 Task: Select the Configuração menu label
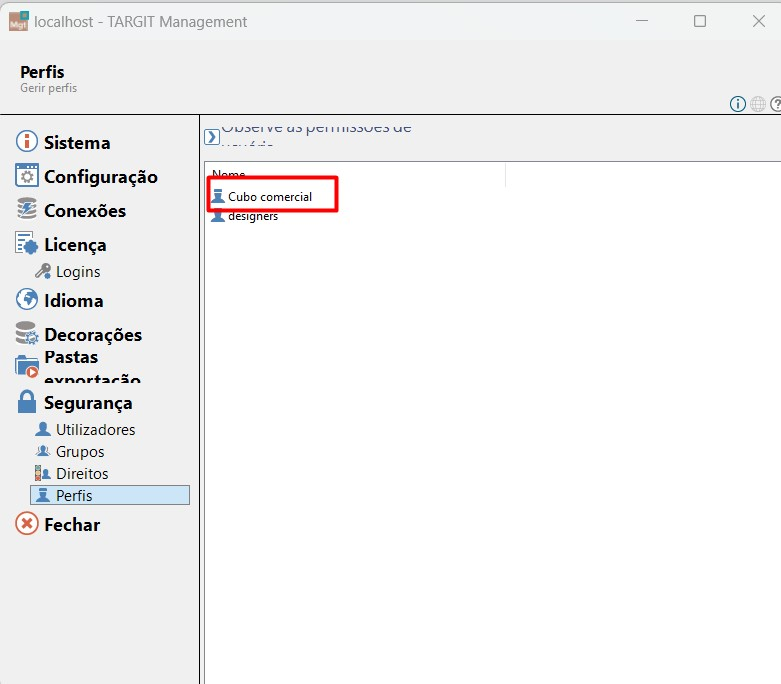tap(101, 177)
